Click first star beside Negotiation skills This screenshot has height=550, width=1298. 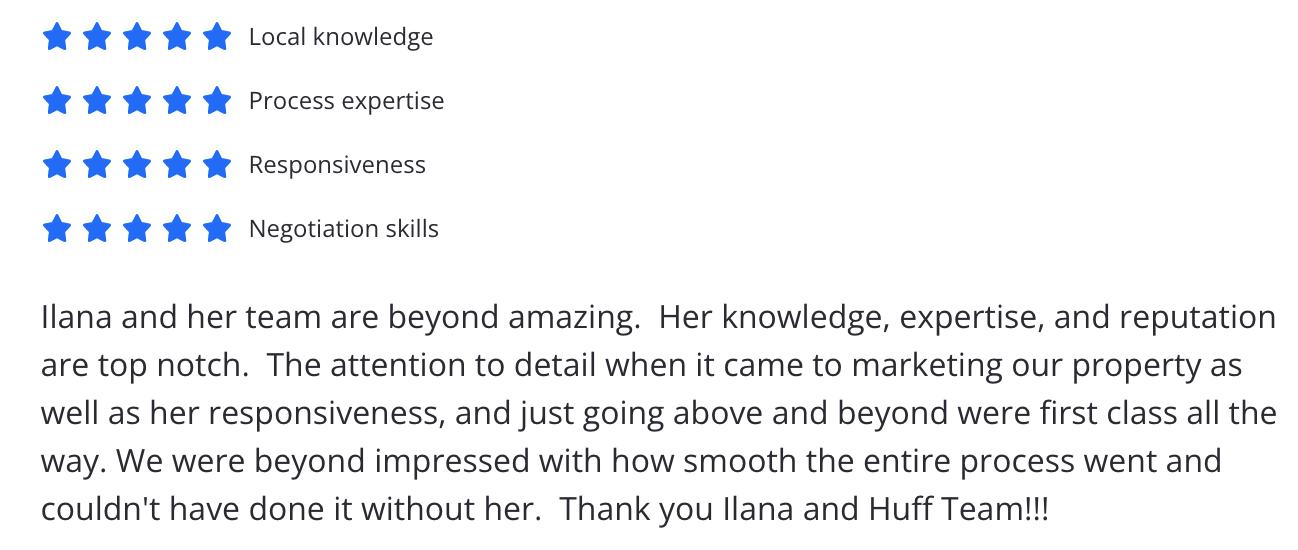pyautogui.click(x=57, y=229)
